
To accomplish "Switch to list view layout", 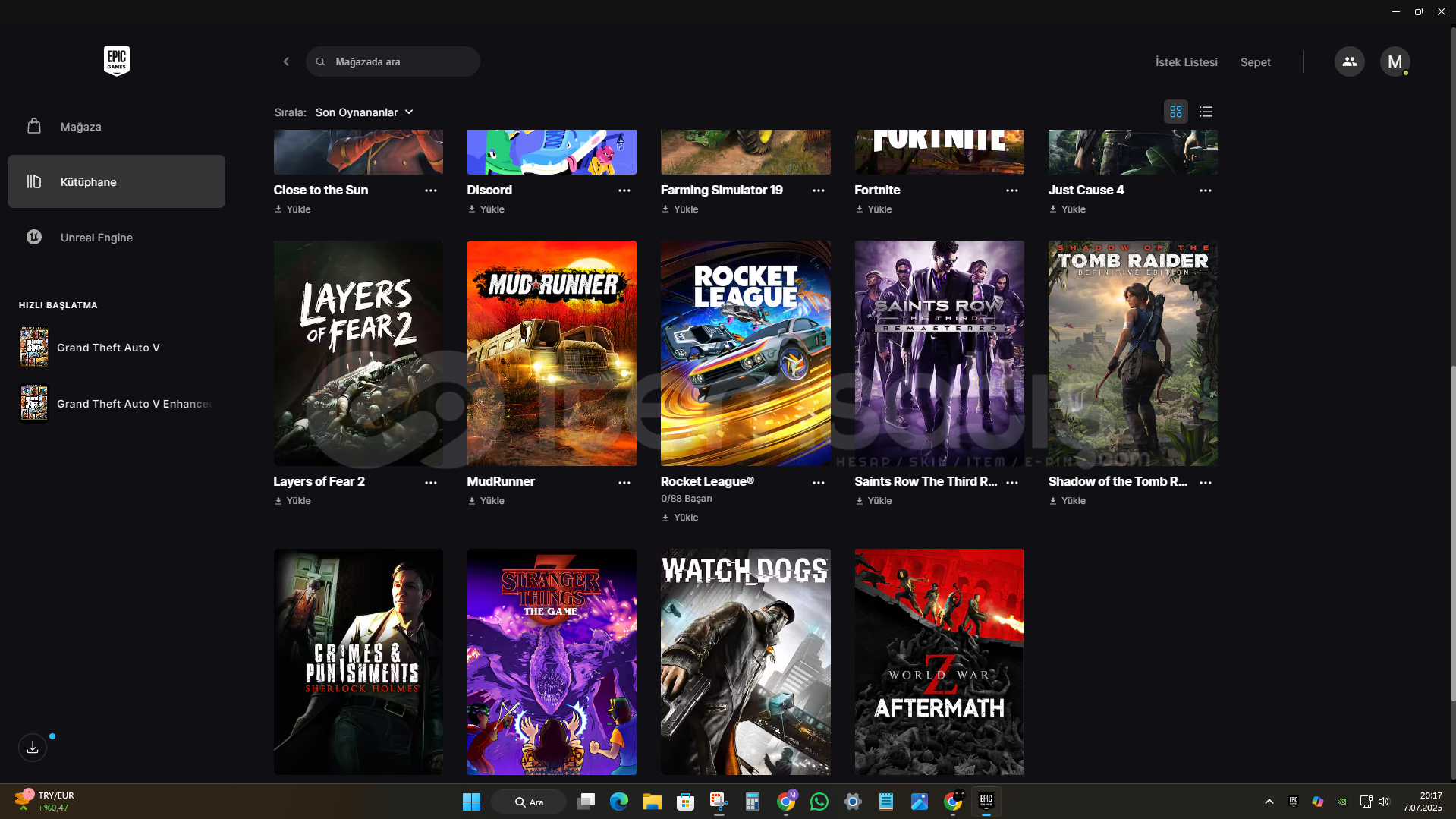I will pos(1206,112).
